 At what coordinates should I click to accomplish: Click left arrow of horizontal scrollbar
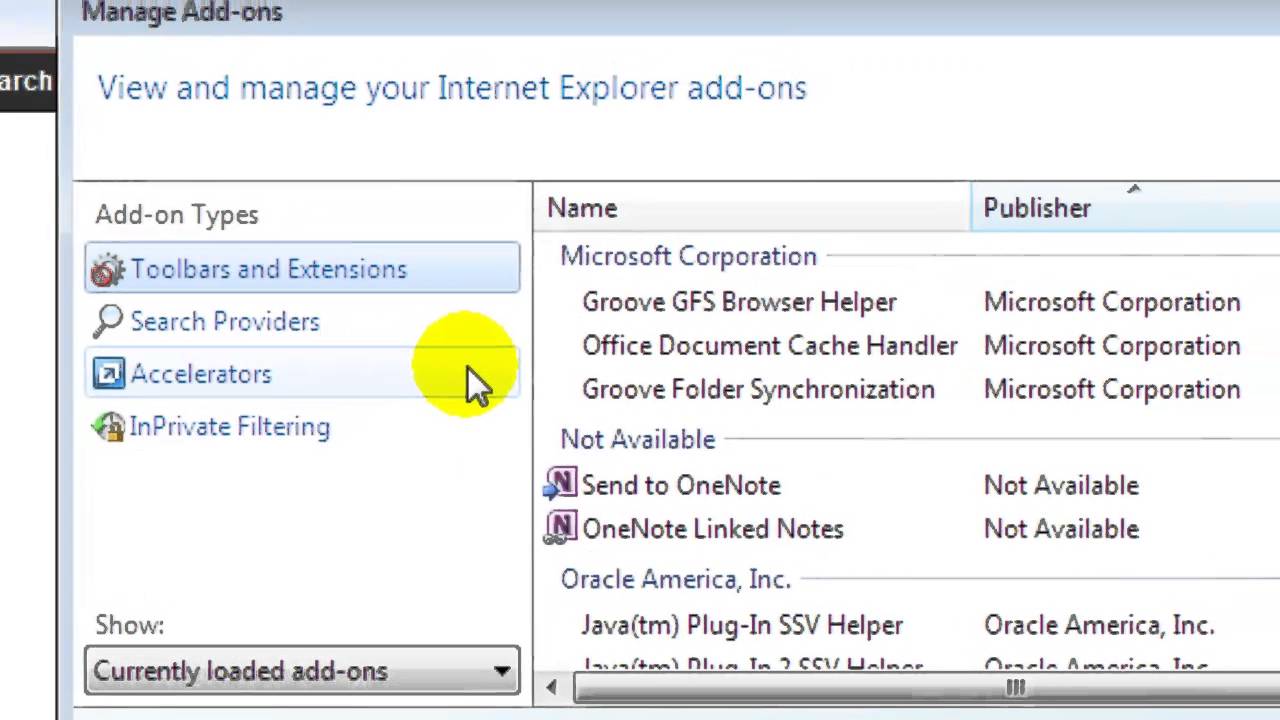pos(551,687)
